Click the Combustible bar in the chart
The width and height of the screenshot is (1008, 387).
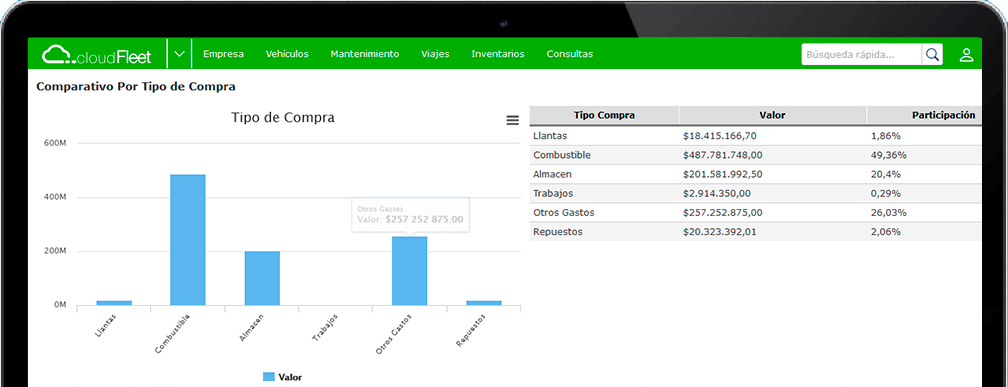coord(188,240)
